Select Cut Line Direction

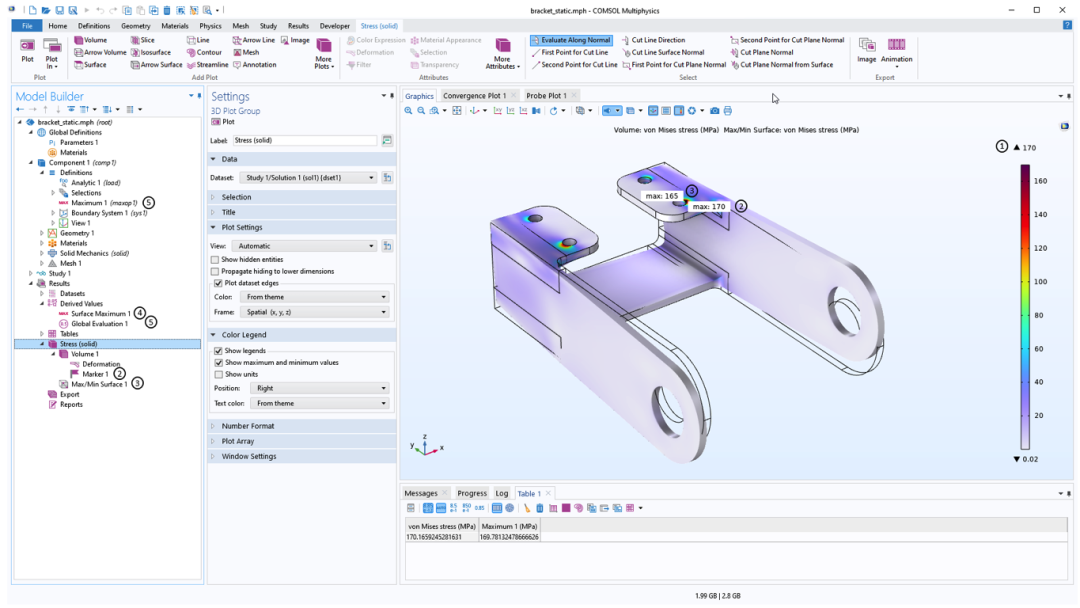coord(653,40)
